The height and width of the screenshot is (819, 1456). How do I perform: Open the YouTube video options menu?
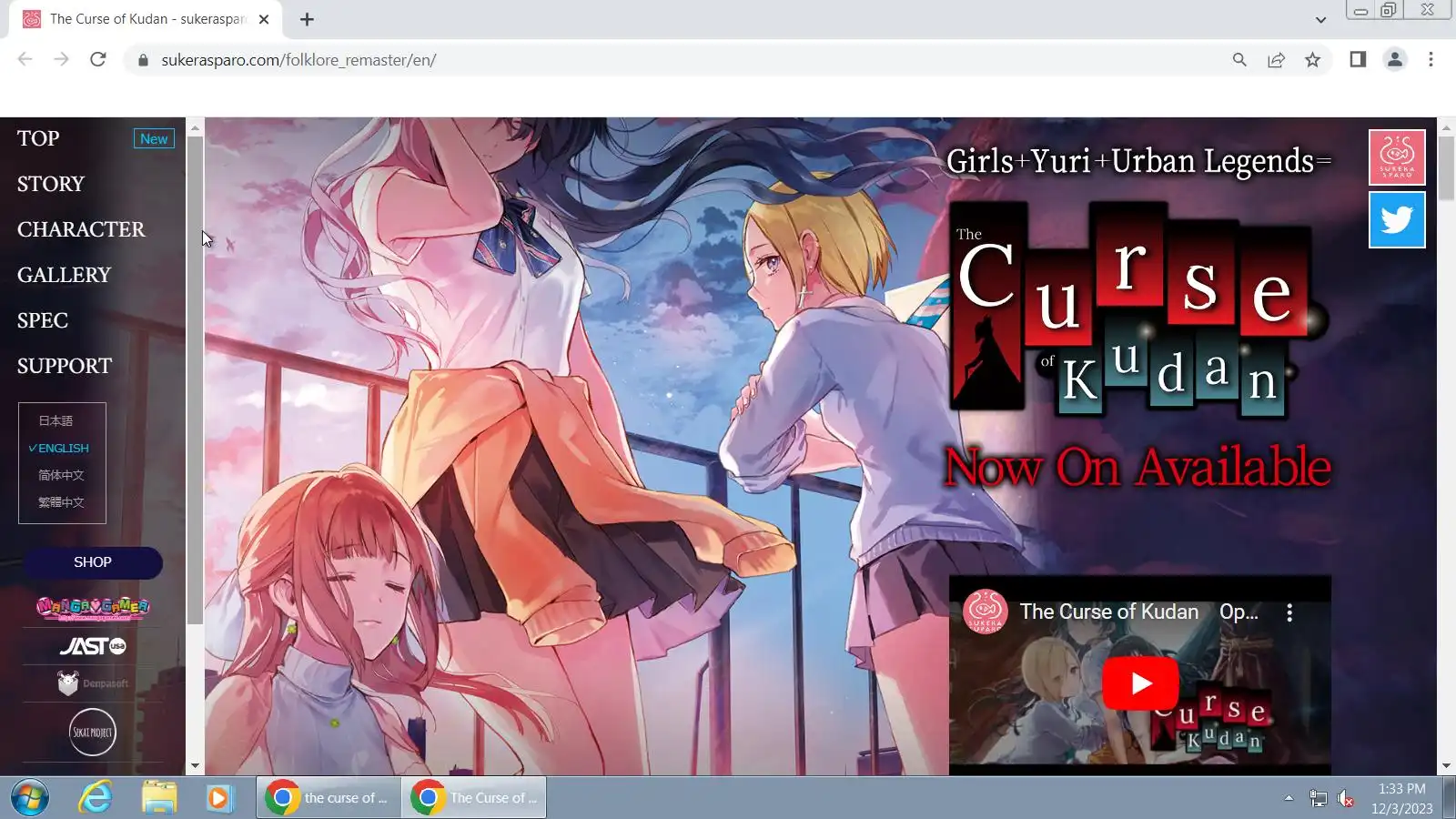(1289, 612)
